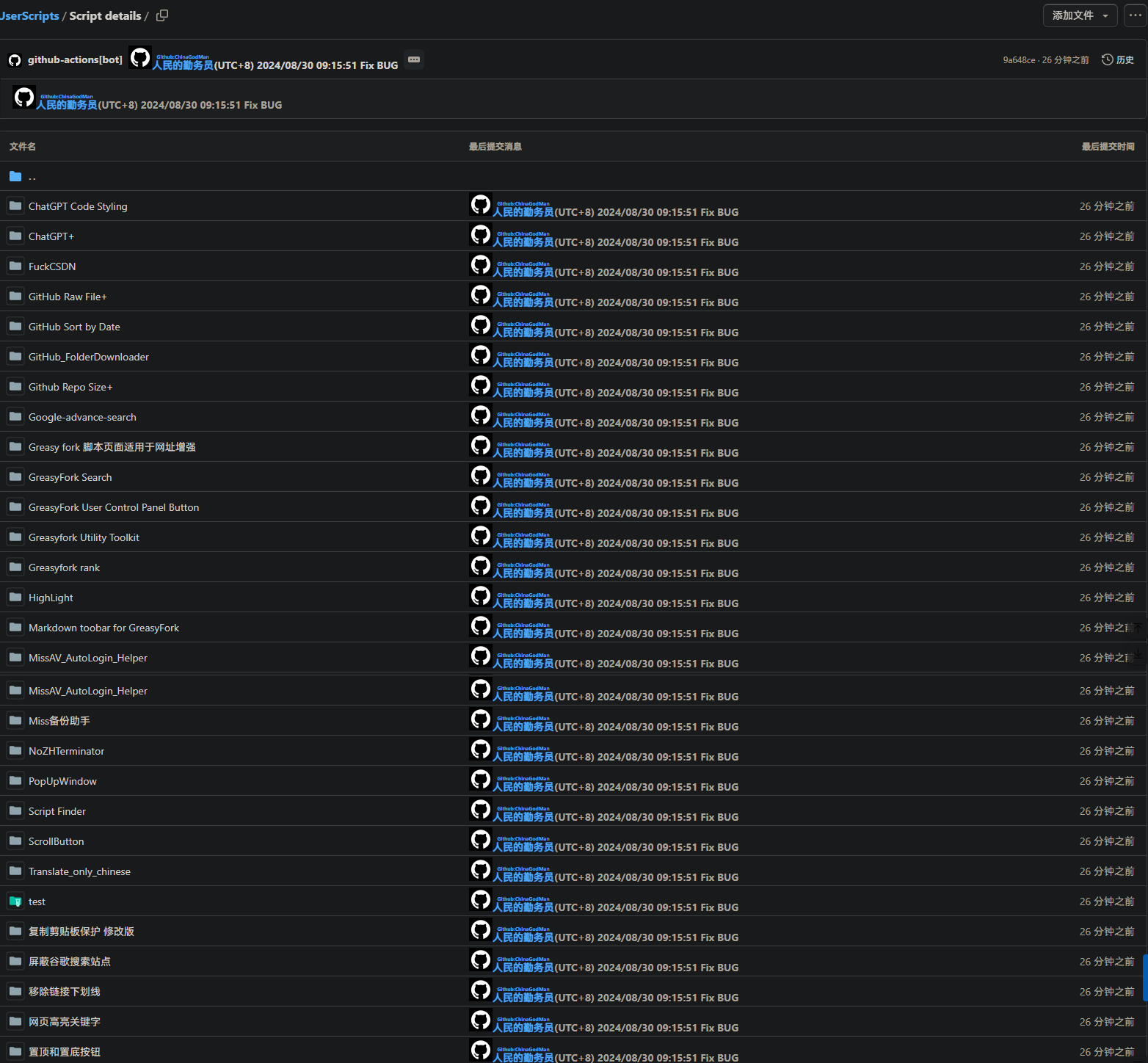Click GreasyFork Search folder icon
Image resolution: width=1148 pixels, height=1063 pixels.
[15, 476]
